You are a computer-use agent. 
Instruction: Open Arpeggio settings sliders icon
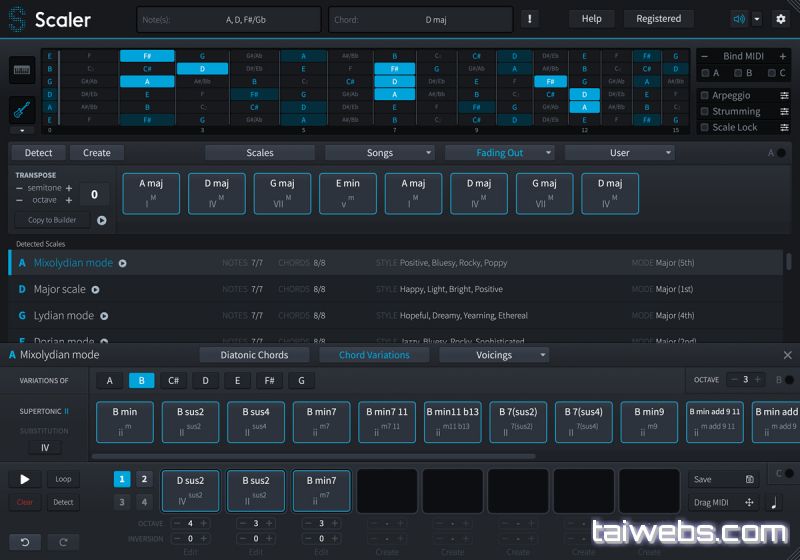pos(784,95)
